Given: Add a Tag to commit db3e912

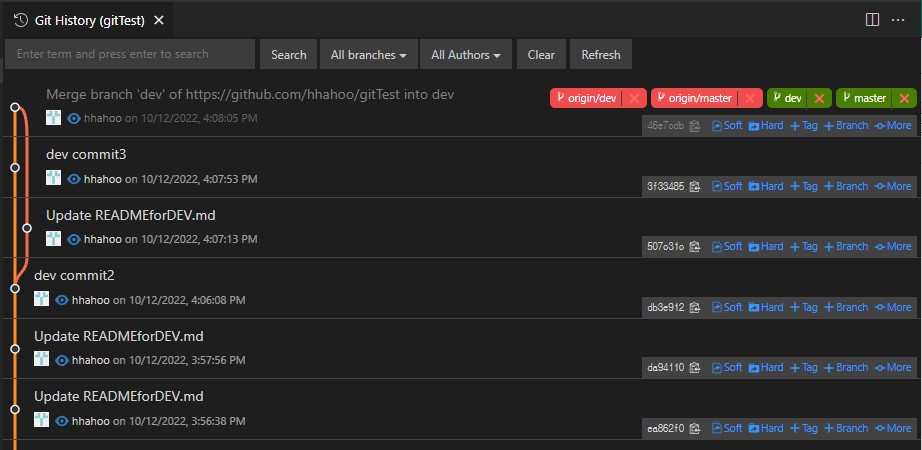Looking at the screenshot, I should (x=803, y=307).
